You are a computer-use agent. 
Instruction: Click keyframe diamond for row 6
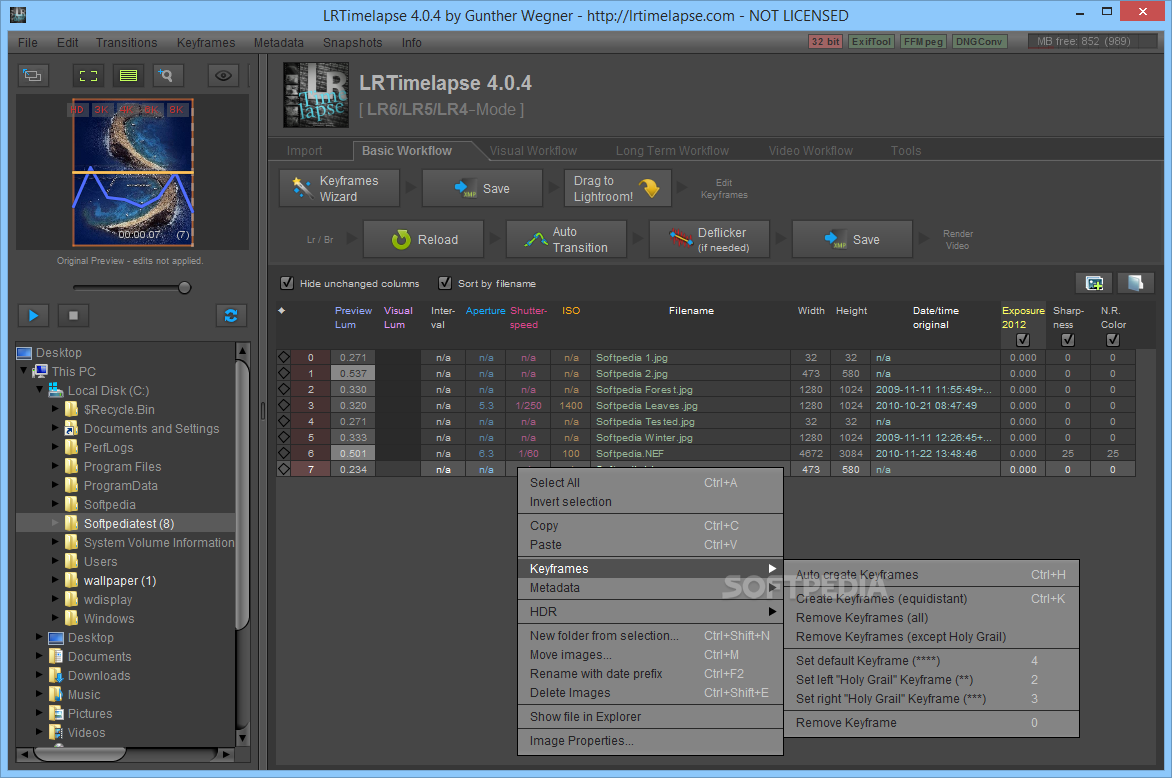[284, 453]
